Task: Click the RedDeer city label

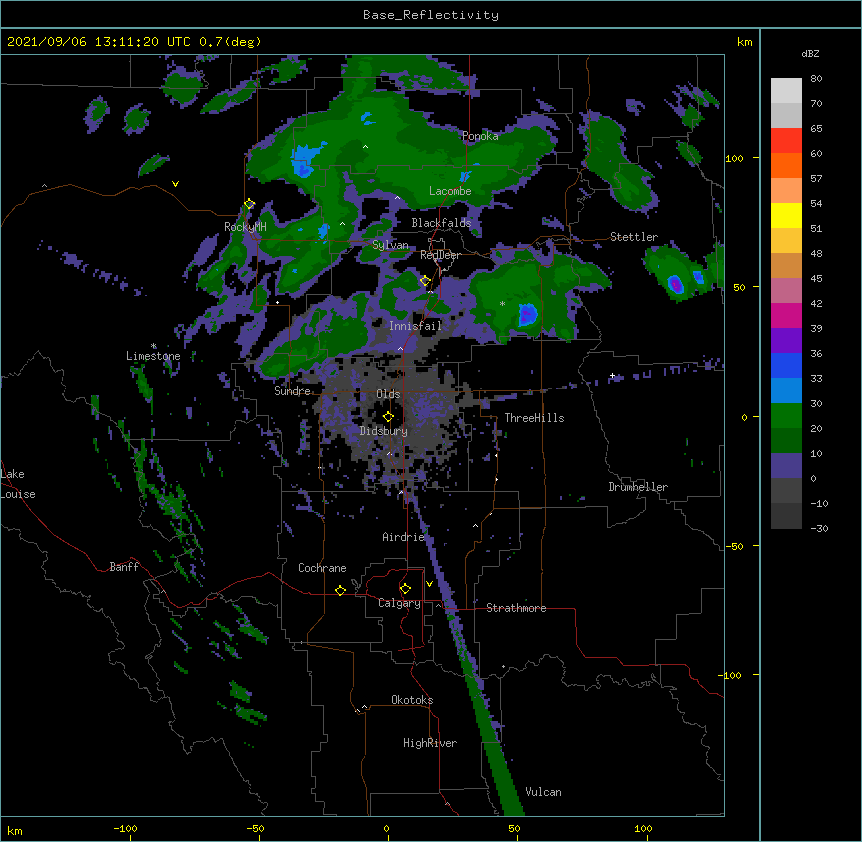Action: click(440, 255)
